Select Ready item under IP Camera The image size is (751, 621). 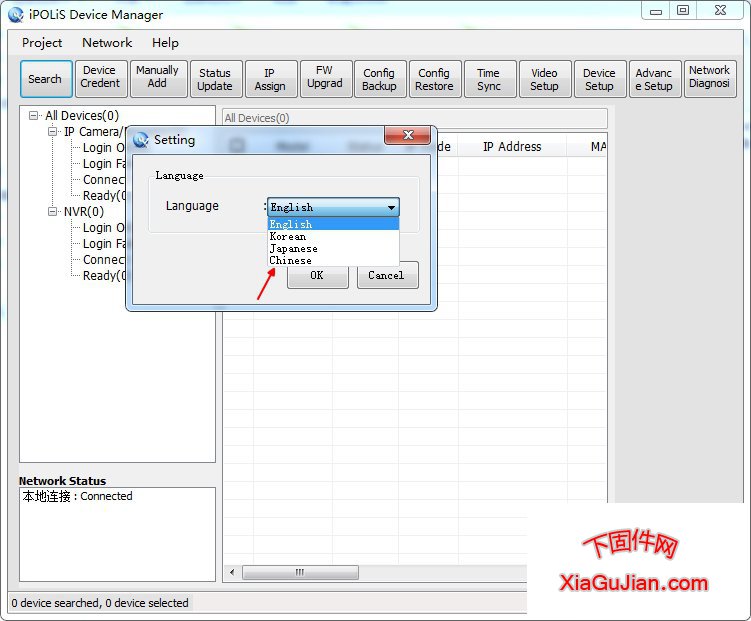coord(103,196)
